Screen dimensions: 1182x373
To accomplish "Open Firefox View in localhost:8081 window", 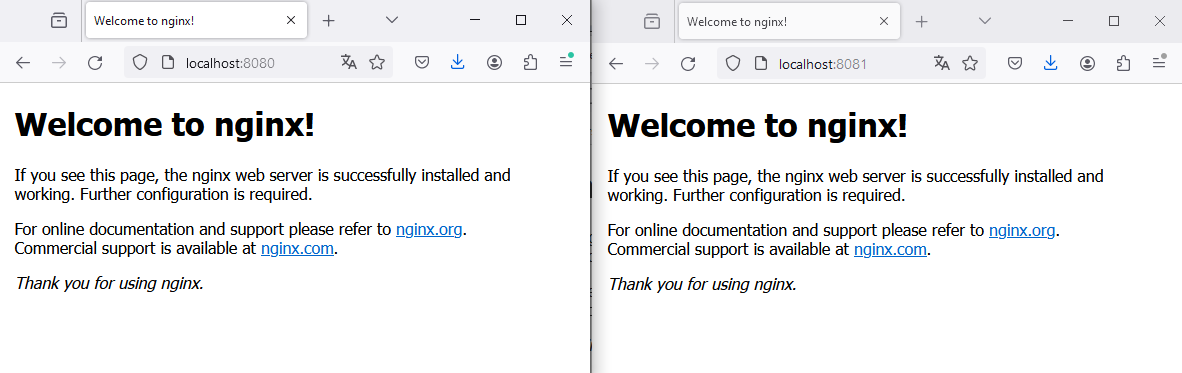I will click(x=652, y=21).
